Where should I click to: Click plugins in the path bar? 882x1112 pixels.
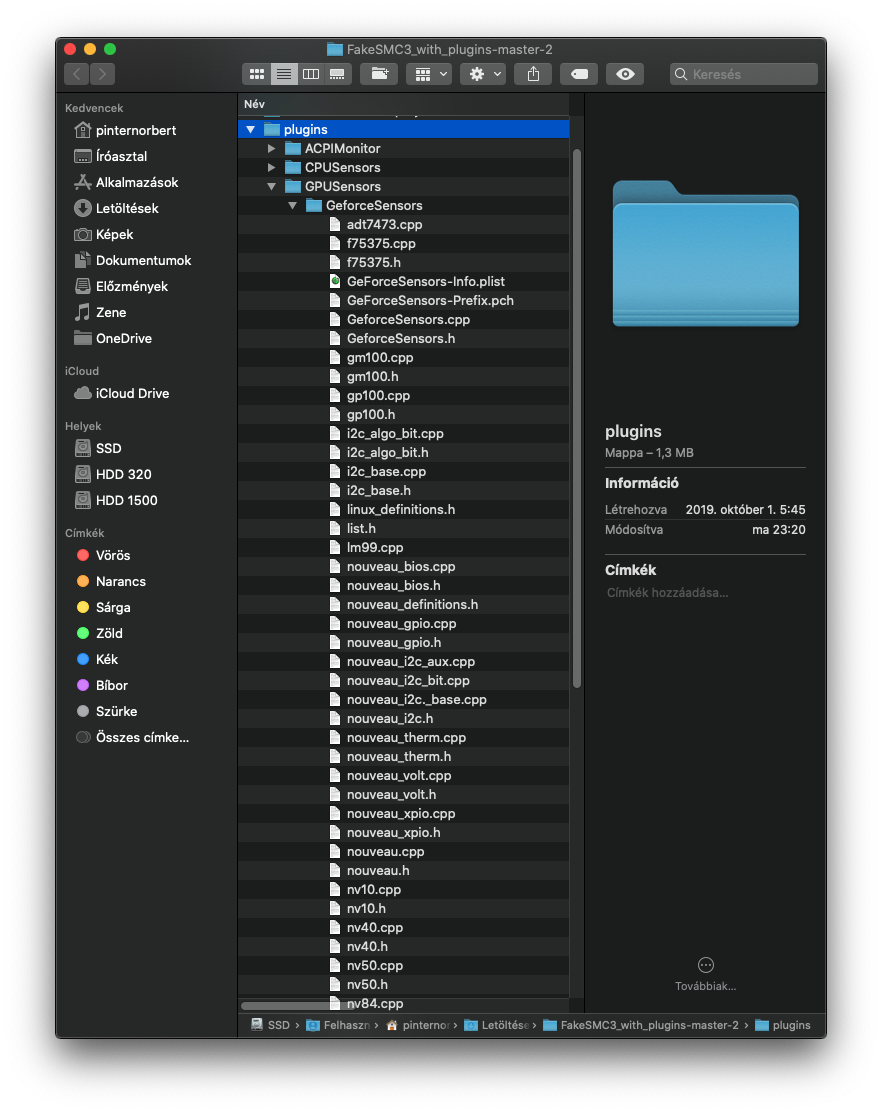783,1025
